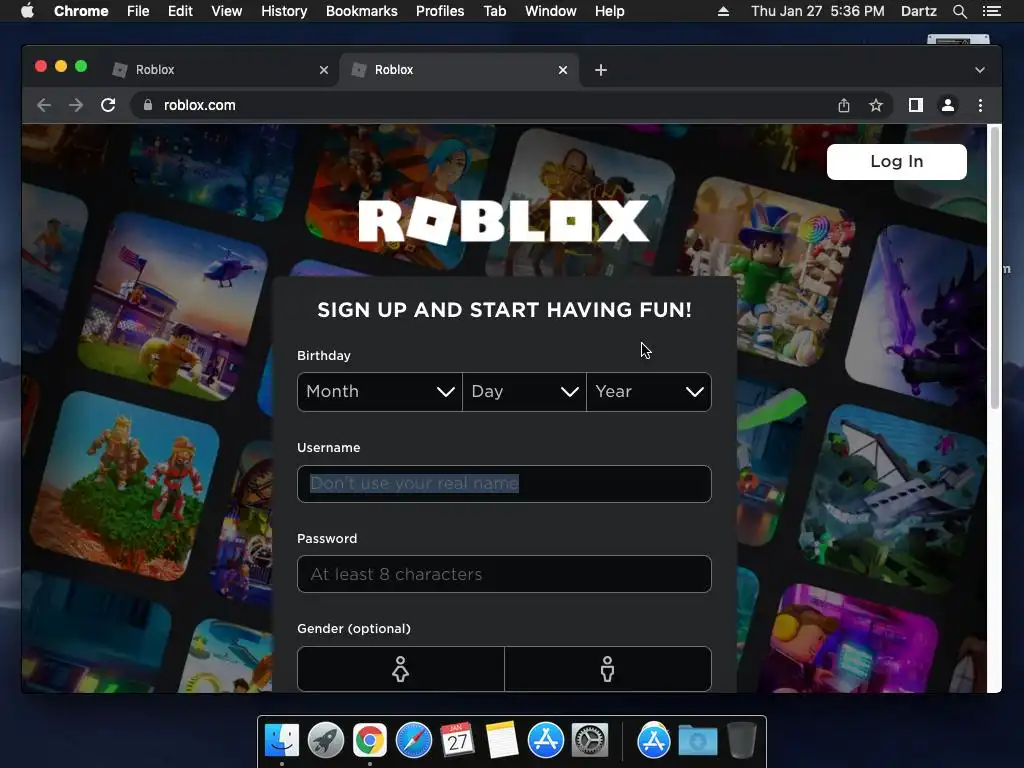Open Downloads folder in the Dock
Viewport: 1024px width, 768px height.
(x=697, y=741)
